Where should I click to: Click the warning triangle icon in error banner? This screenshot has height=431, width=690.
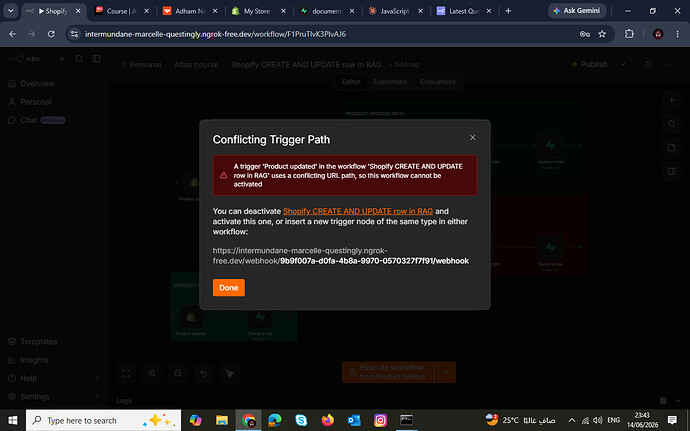tap(224, 175)
